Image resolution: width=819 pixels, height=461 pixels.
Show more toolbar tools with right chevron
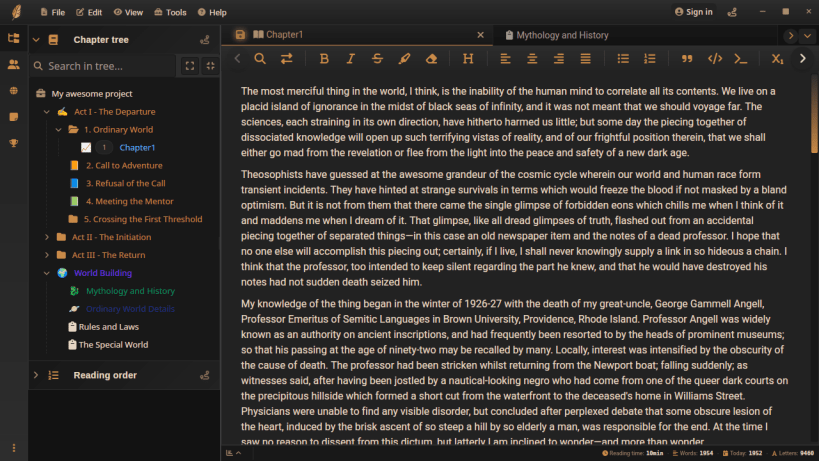pos(803,58)
